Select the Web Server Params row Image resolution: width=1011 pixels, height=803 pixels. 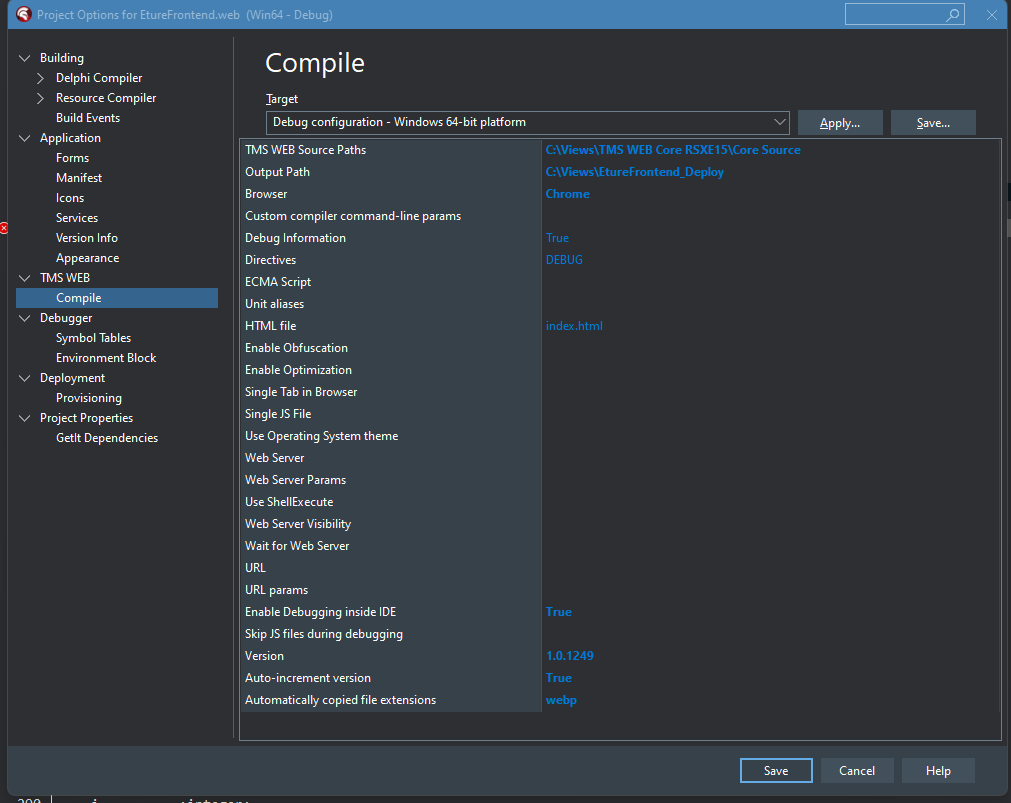(620, 480)
